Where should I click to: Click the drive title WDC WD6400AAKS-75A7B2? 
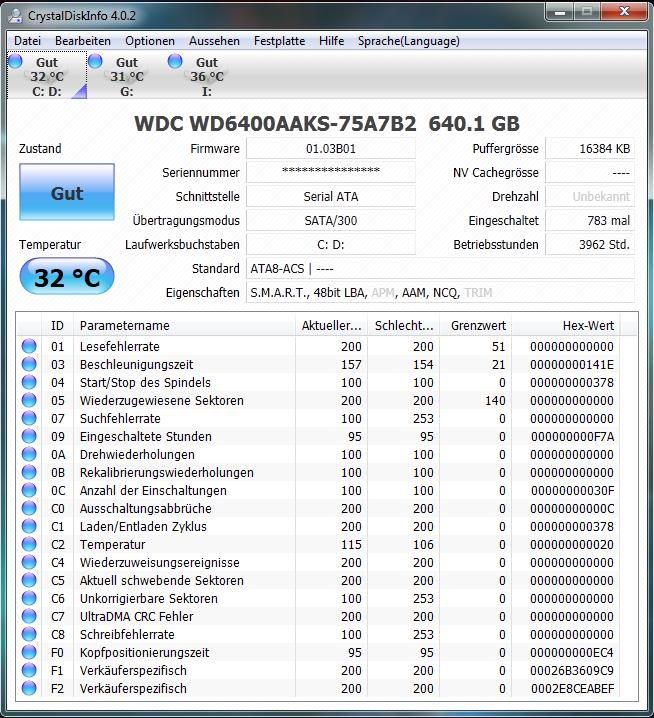coord(275,124)
